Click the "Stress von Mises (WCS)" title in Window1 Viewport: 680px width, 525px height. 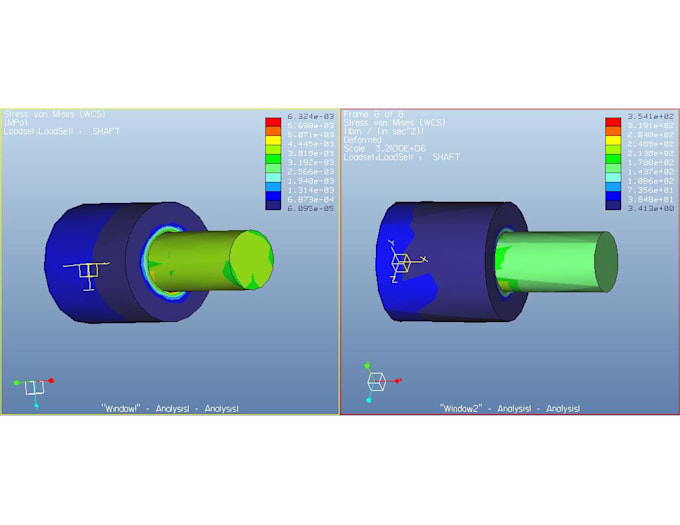coord(55,114)
